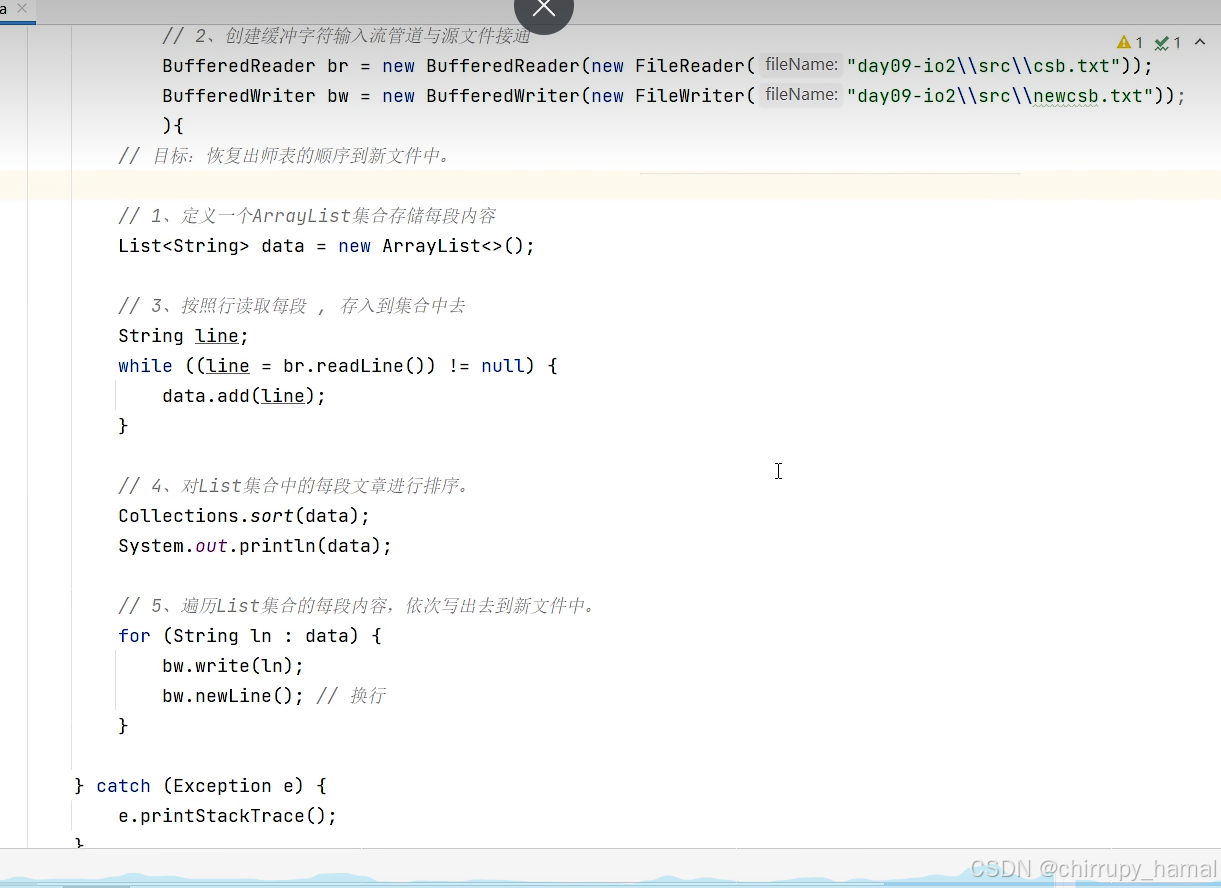
Task: Click the comment '// 4、对List集合中的每段文章进行排序。'
Action: tap(294, 486)
